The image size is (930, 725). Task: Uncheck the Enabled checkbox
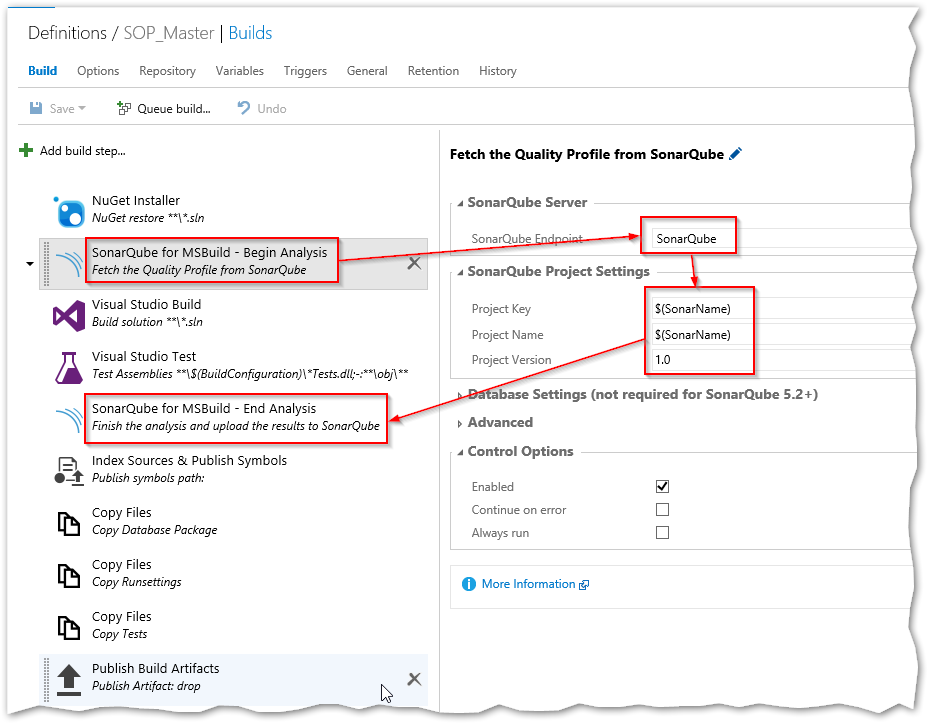tap(662, 487)
